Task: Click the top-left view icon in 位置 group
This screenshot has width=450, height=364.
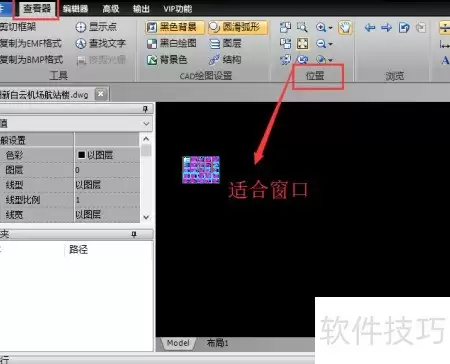Action: pyautogui.click(x=285, y=27)
